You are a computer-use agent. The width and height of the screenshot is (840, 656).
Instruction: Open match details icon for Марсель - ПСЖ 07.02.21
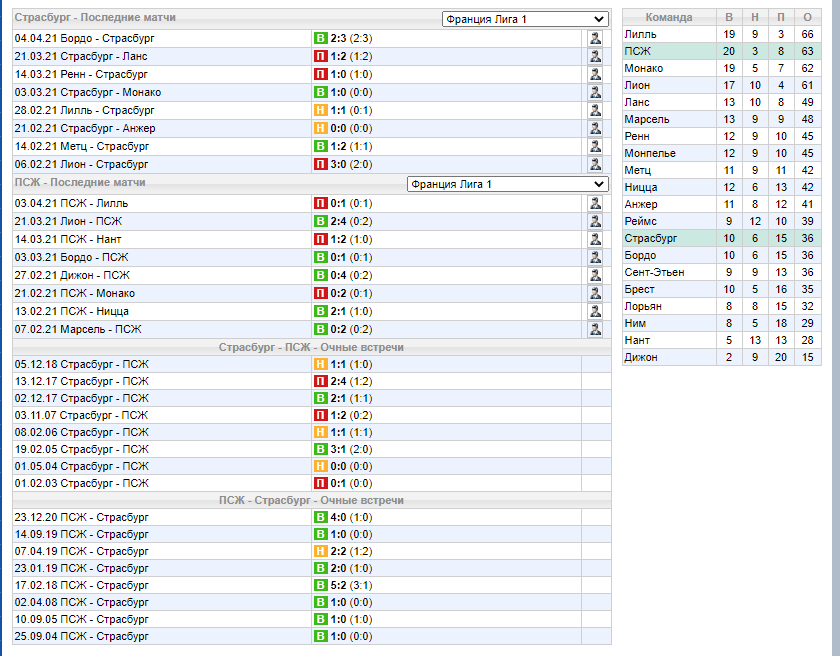(x=595, y=329)
